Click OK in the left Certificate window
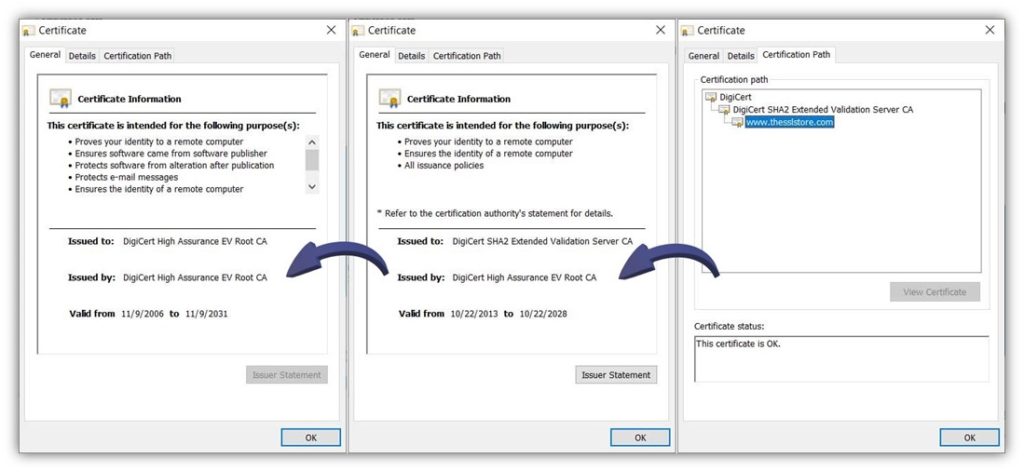The height and width of the screenshot is (472, 1024). click(311, 437)
